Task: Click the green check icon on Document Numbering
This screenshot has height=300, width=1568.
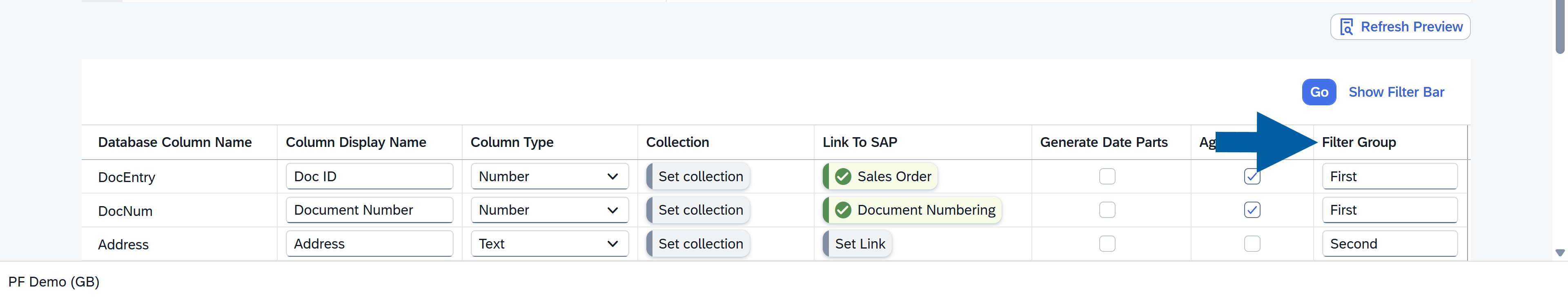Action: coord(843,210)
